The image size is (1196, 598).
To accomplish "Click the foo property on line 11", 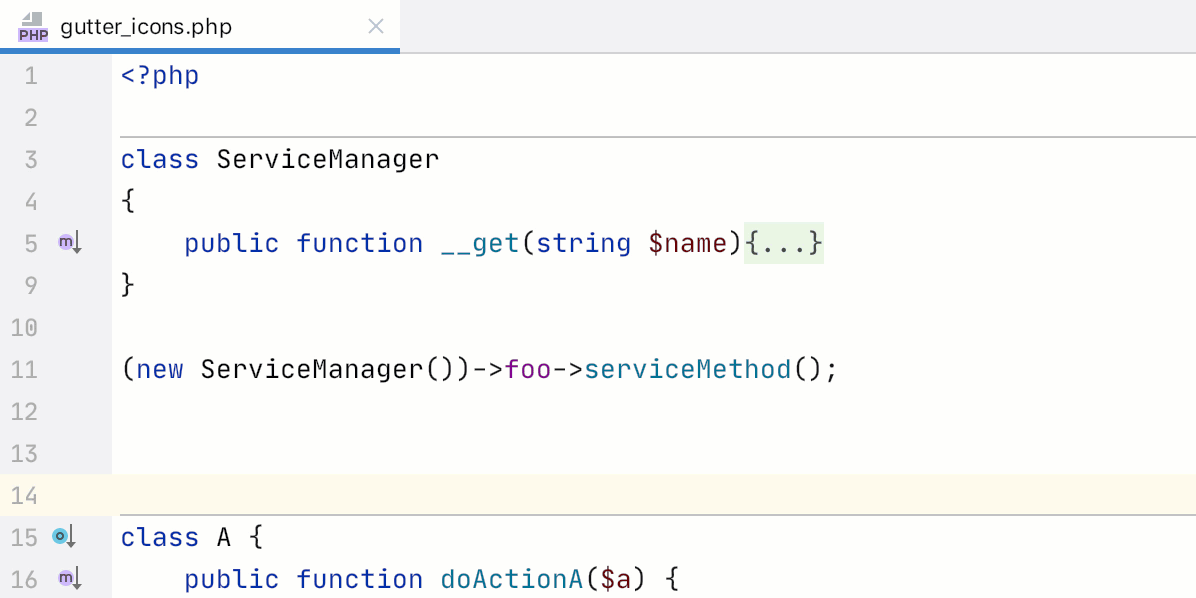I will [527, 369].
